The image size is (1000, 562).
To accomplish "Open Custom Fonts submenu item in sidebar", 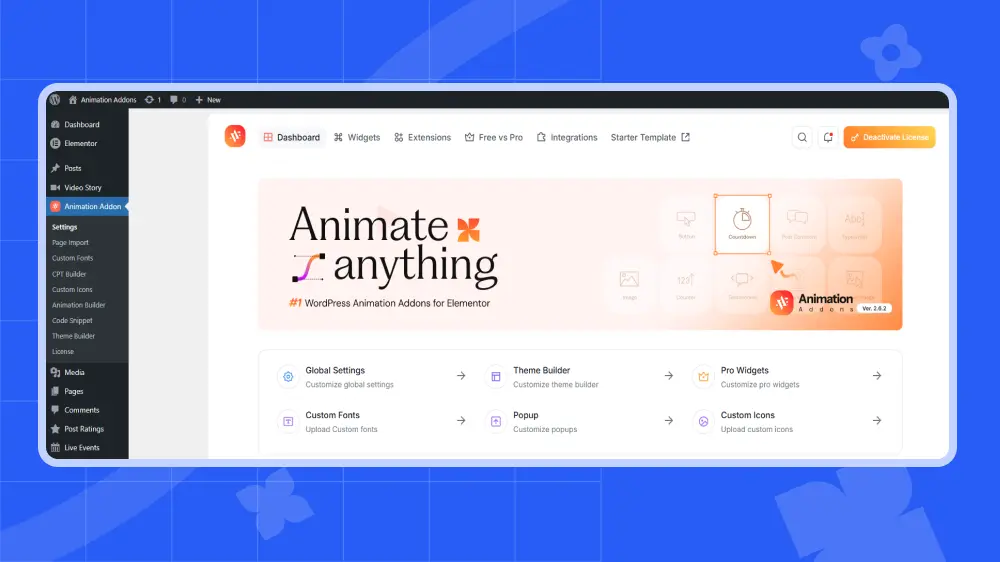I will pyautogui.click(x=72, y=258).
